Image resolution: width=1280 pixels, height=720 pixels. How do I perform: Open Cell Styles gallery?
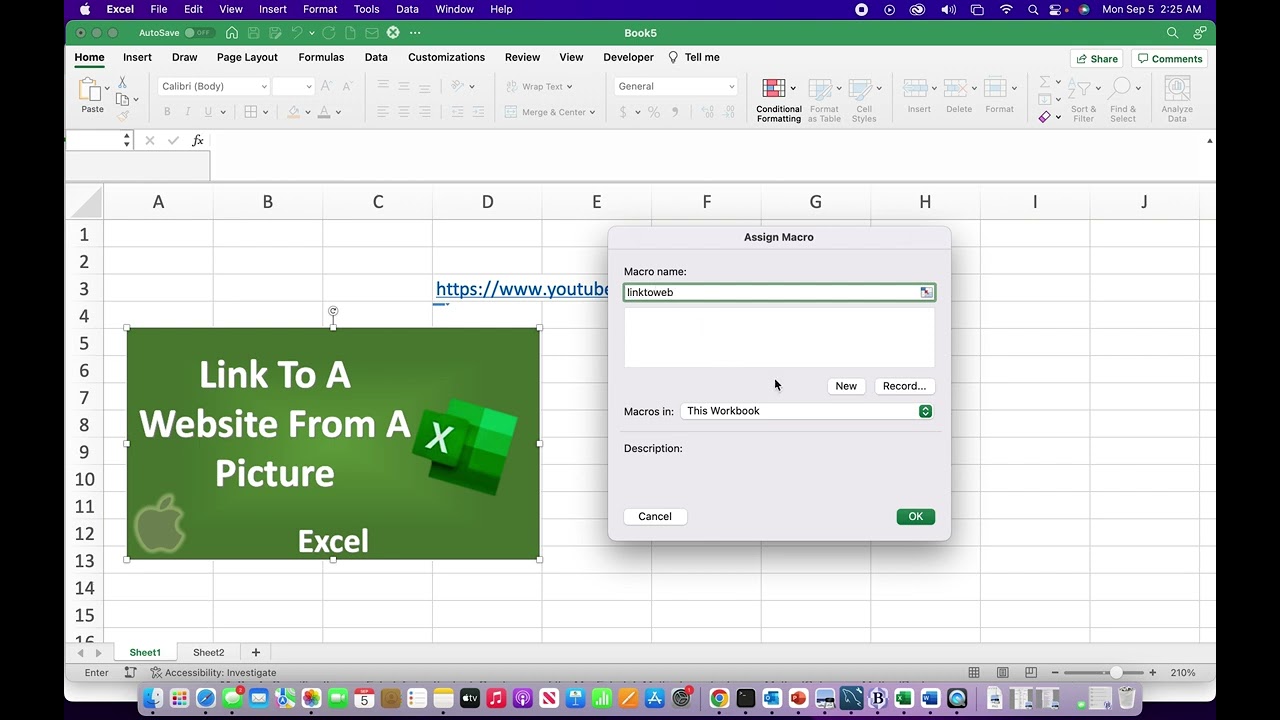click(864, 100)
